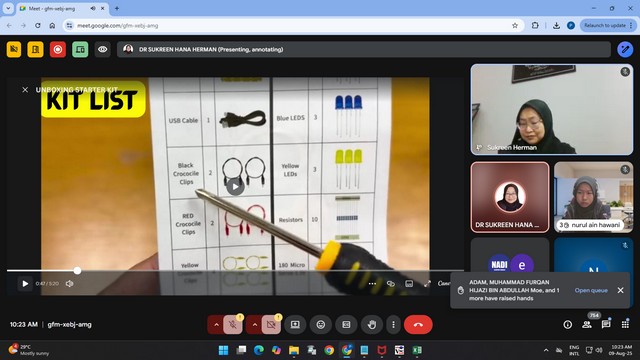Open the chat panel icon
This screenshot has width=640, height=360.
pyautogui.click(x=606, y=324)
